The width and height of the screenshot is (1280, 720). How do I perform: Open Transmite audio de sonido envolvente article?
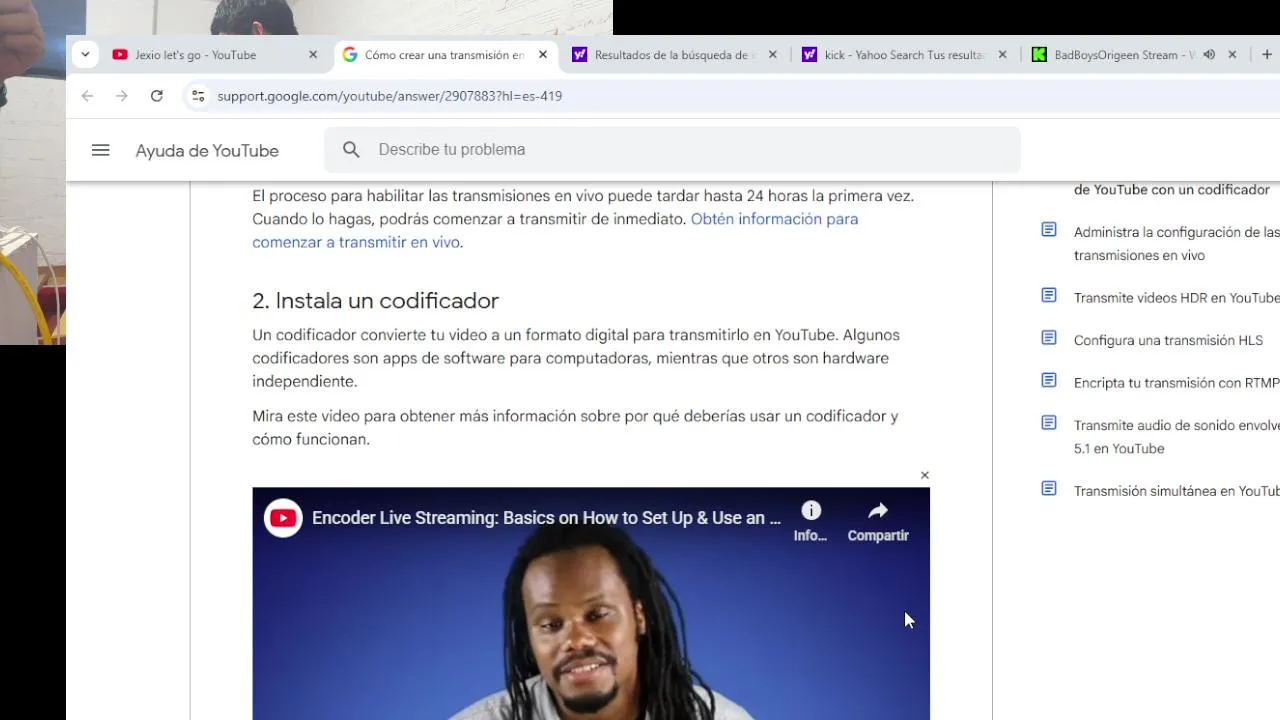coord(1176,437)
